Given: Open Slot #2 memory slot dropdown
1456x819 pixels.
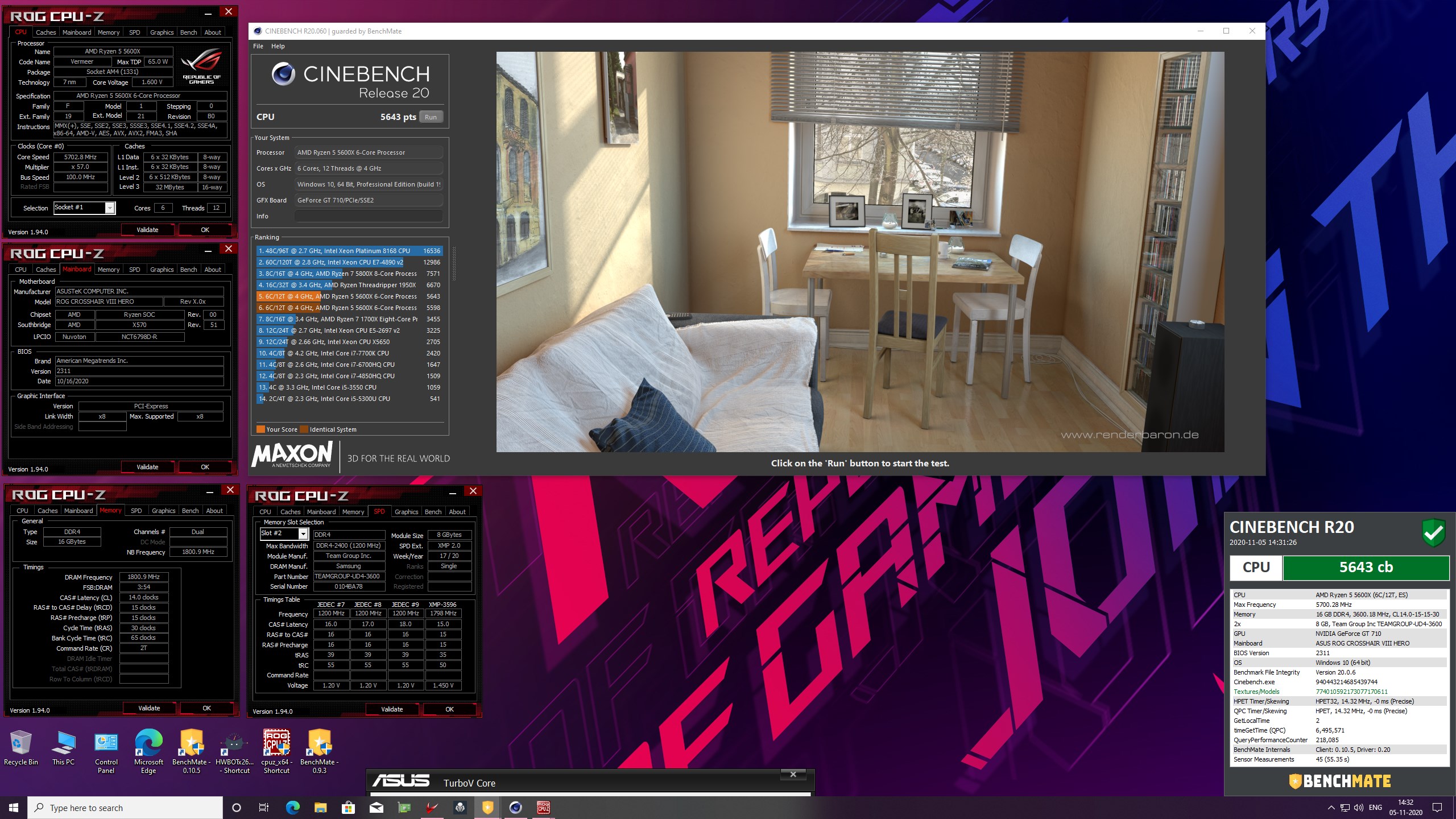Looking at the screenshot, I should 303,533.
